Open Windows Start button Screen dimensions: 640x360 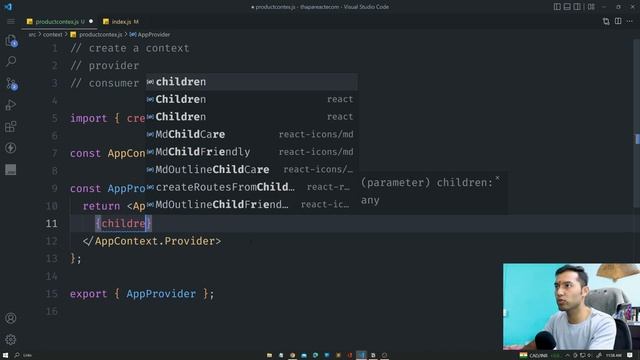(x=5, y=355)
